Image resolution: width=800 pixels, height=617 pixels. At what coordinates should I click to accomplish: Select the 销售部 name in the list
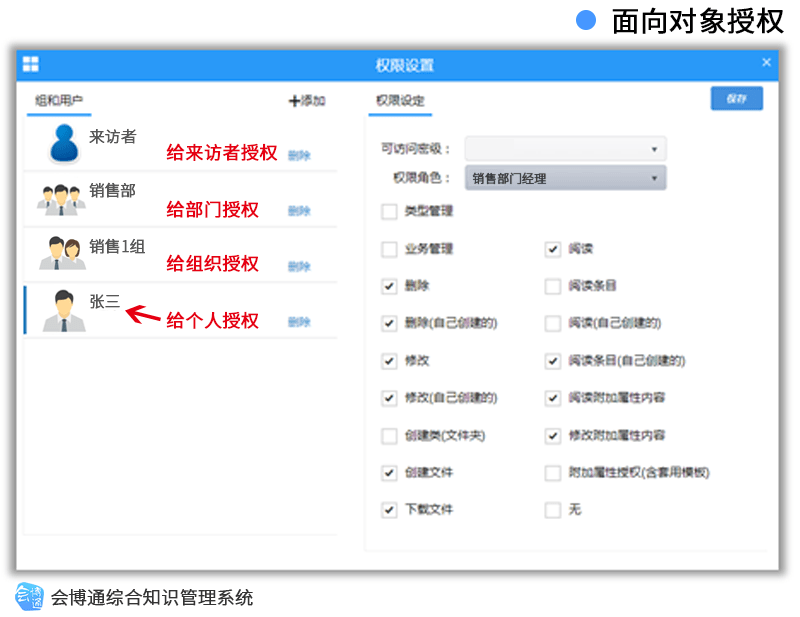[x=113, y=191]
